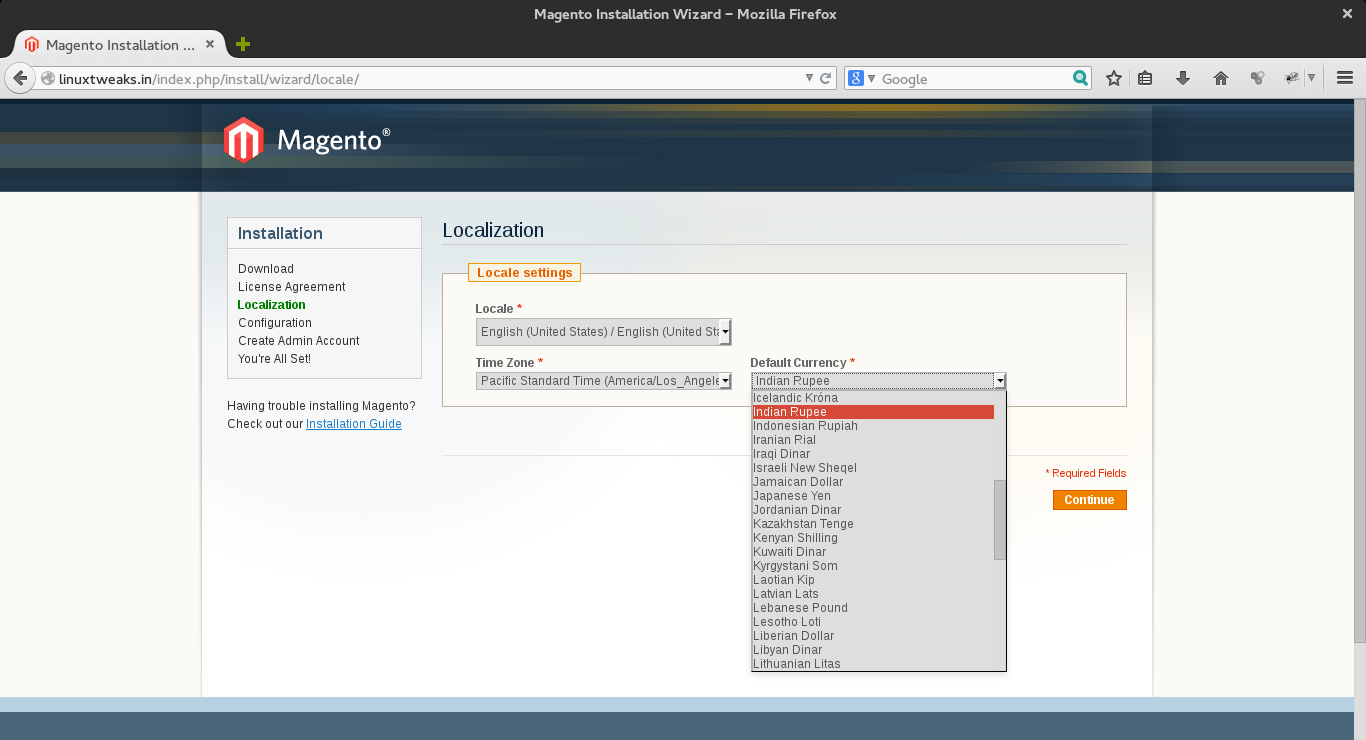The width and height of the screenshot is (1366, 740).
Task: Open a new tab with the plus button
Action: tap(242, 44)
